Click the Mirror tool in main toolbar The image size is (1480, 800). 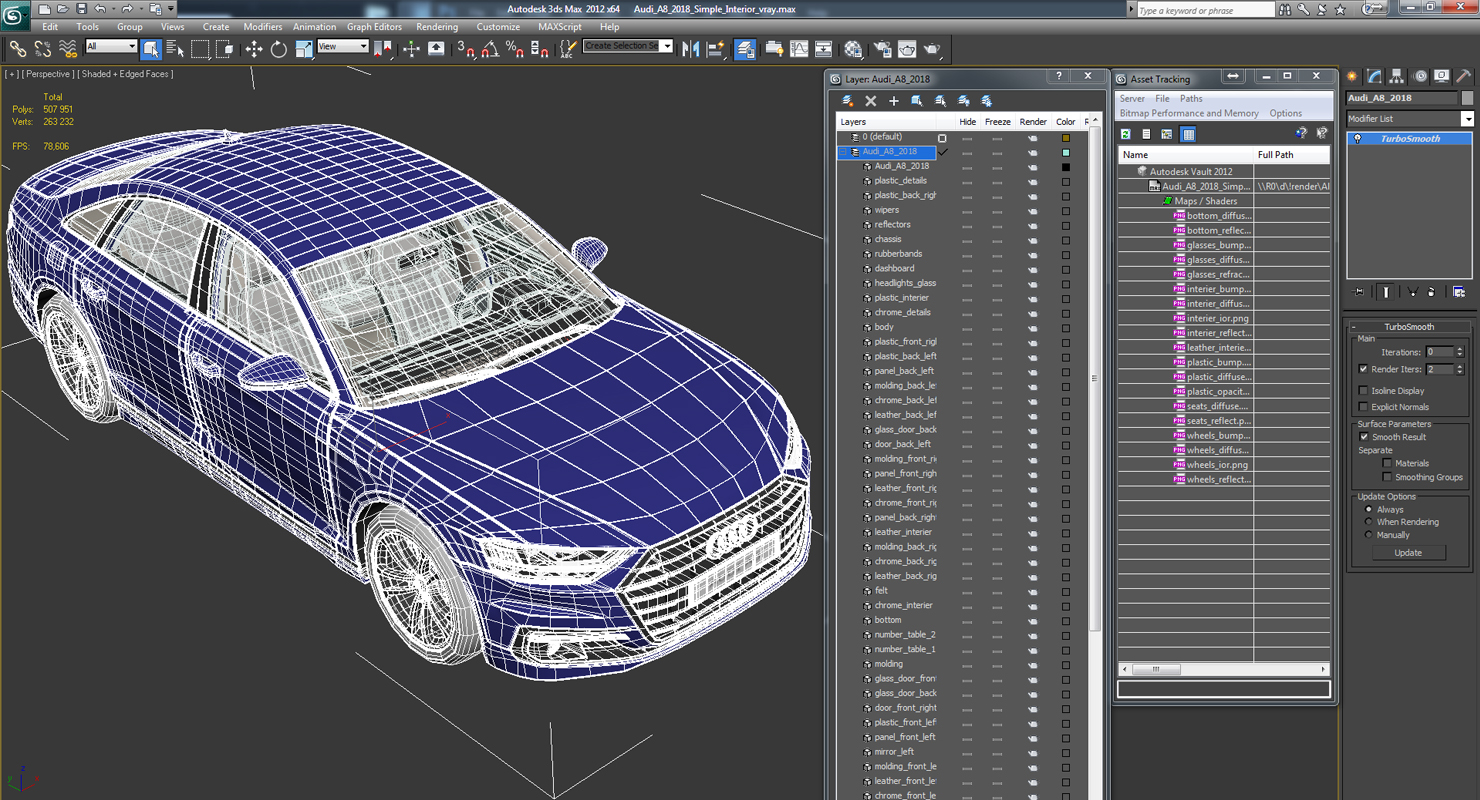click(x=691, y=49)
